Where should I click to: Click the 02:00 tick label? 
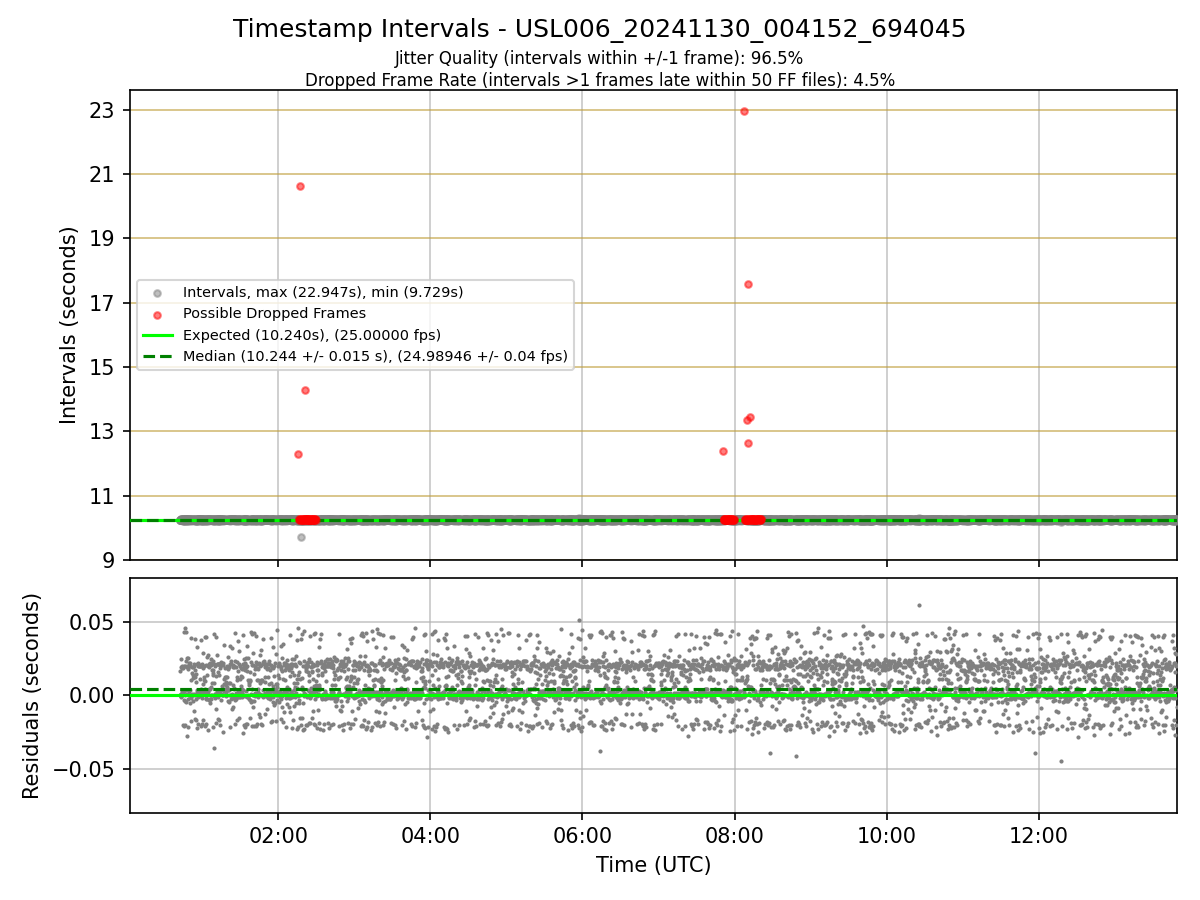click(x=277, y=835)
